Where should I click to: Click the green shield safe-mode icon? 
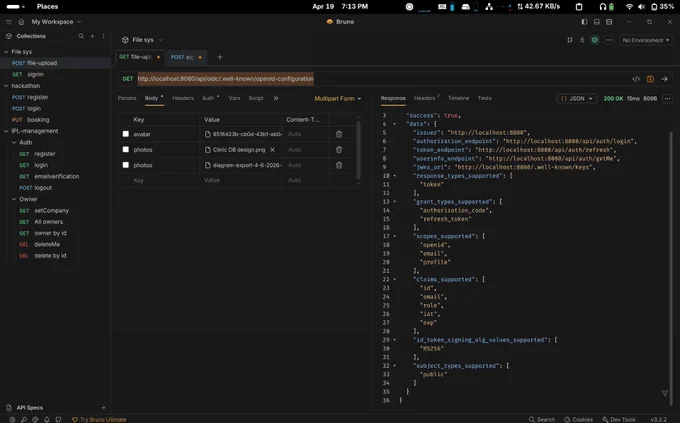tap(595, 40)
